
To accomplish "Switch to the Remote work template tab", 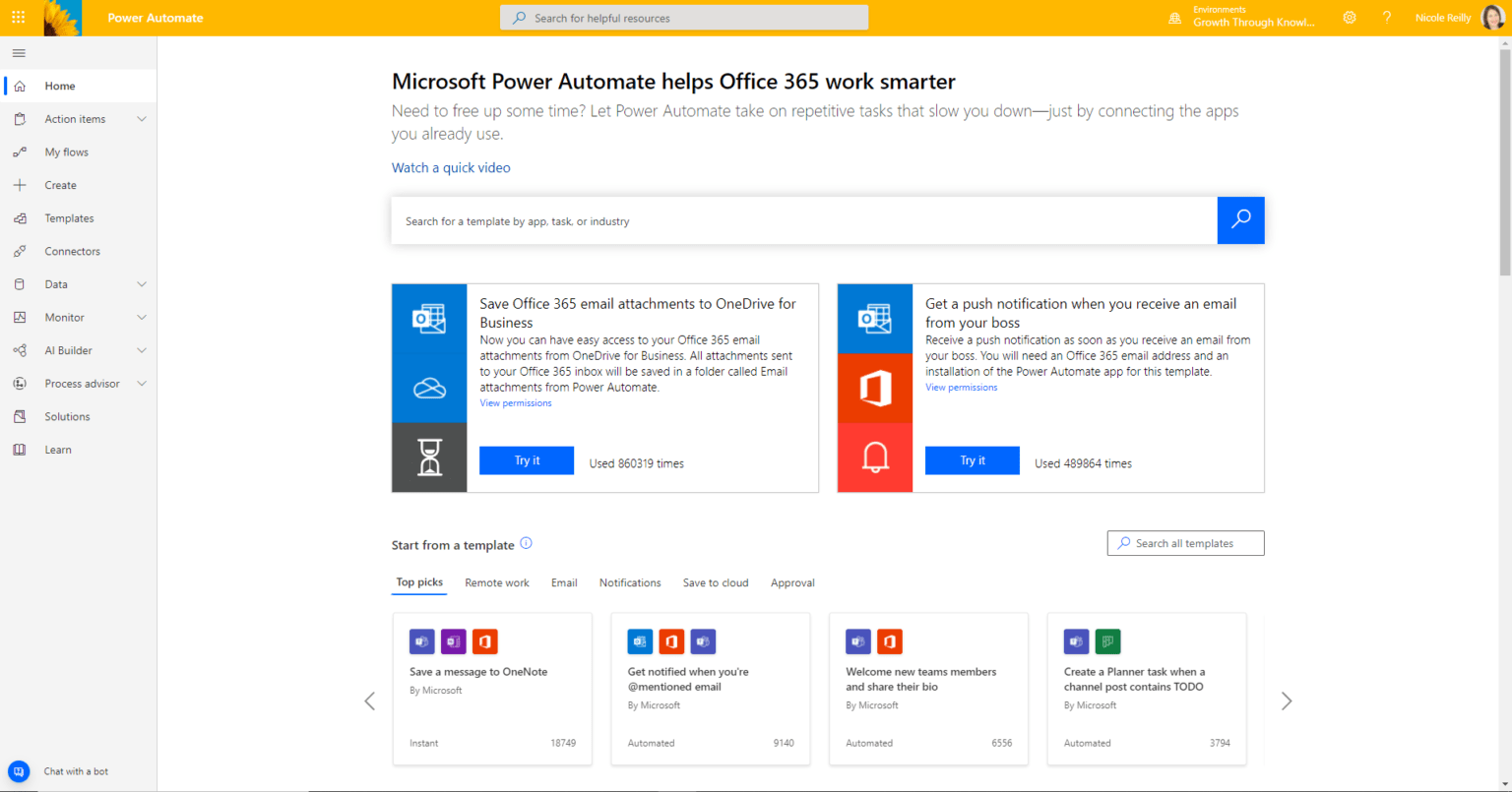I will tap(497, 582).
